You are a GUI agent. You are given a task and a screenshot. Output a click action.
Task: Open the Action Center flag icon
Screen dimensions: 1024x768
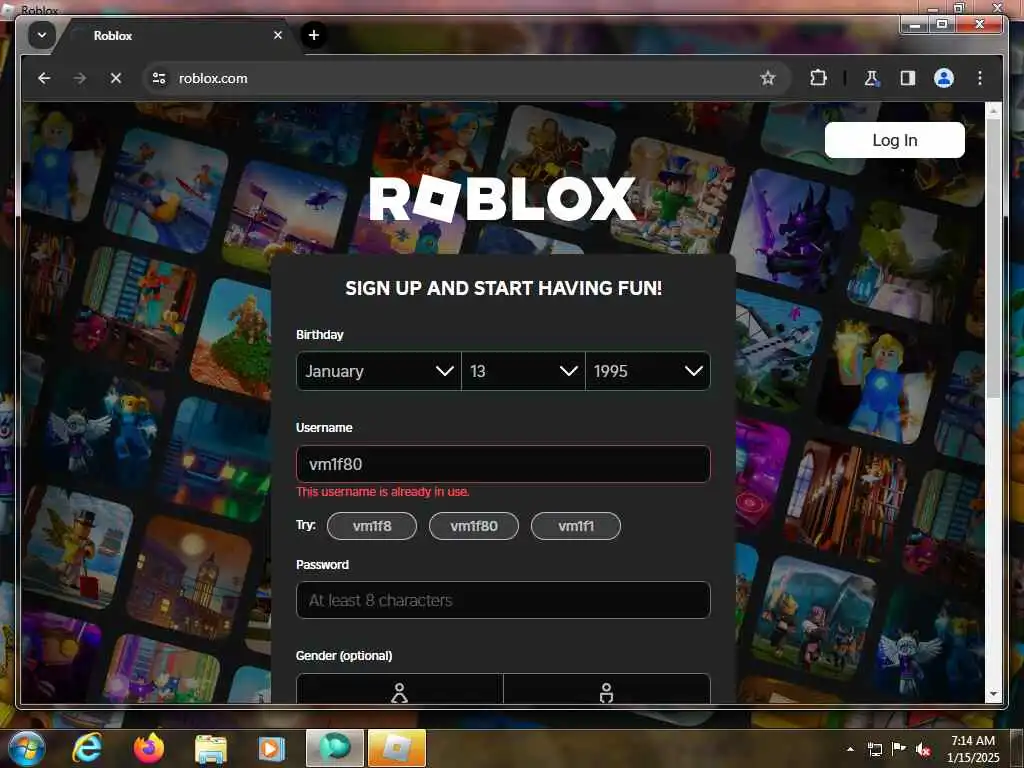coord(898,749)
